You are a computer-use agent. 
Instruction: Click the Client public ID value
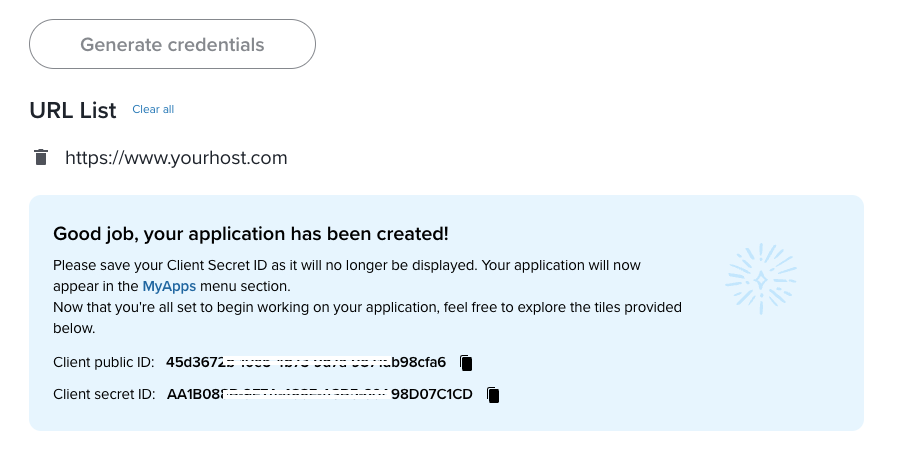(x=306, y=362)
